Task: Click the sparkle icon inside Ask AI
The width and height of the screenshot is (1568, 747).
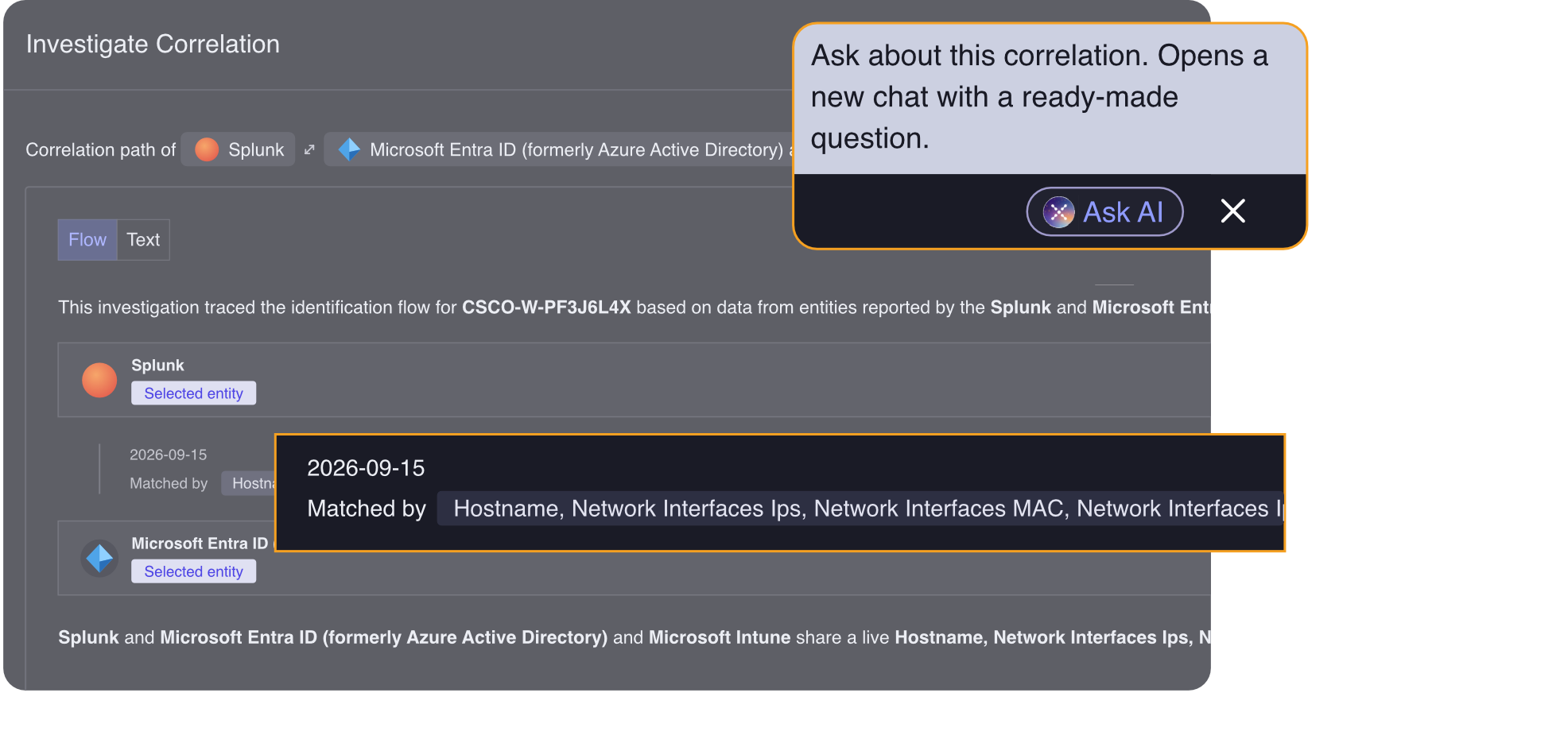Action: point(1058,212)
